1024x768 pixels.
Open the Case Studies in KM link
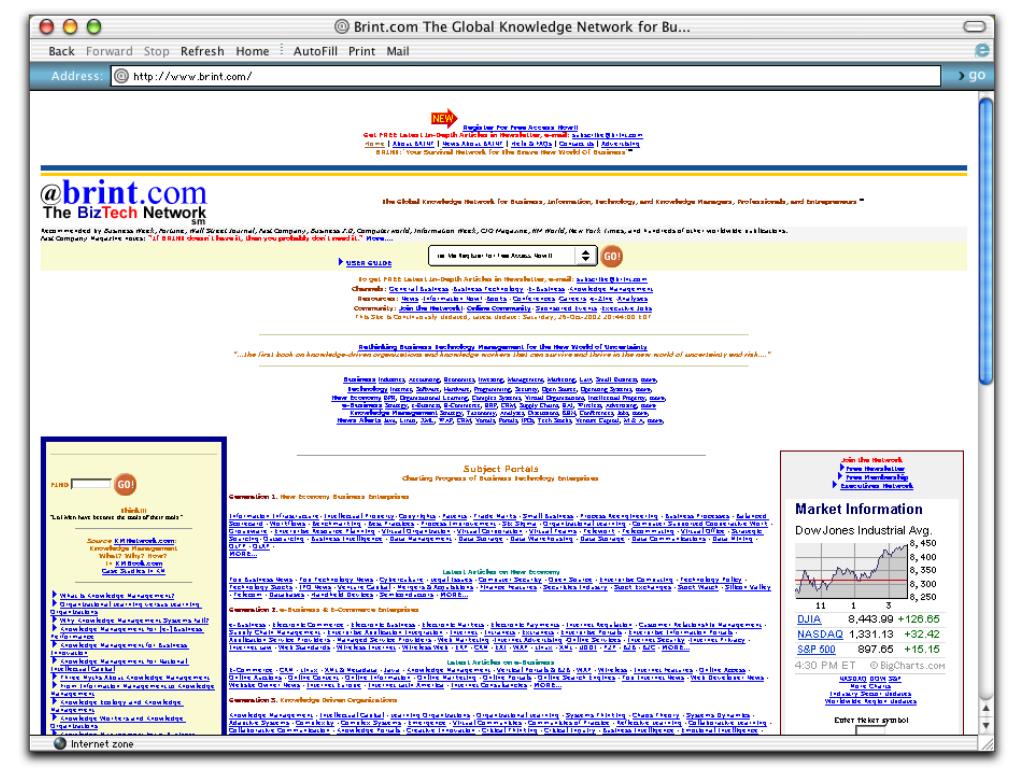(x=133, y=571)
